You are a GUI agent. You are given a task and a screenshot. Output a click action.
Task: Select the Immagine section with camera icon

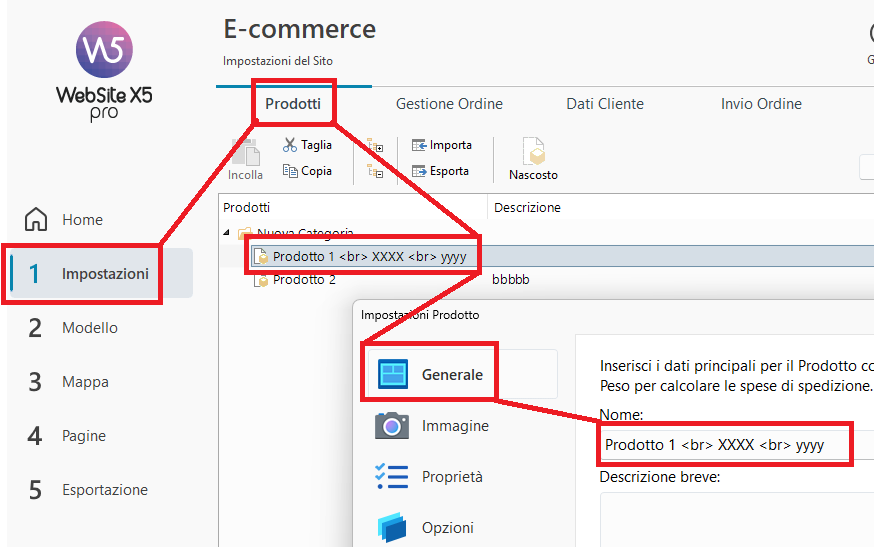[x=455, y=426]
